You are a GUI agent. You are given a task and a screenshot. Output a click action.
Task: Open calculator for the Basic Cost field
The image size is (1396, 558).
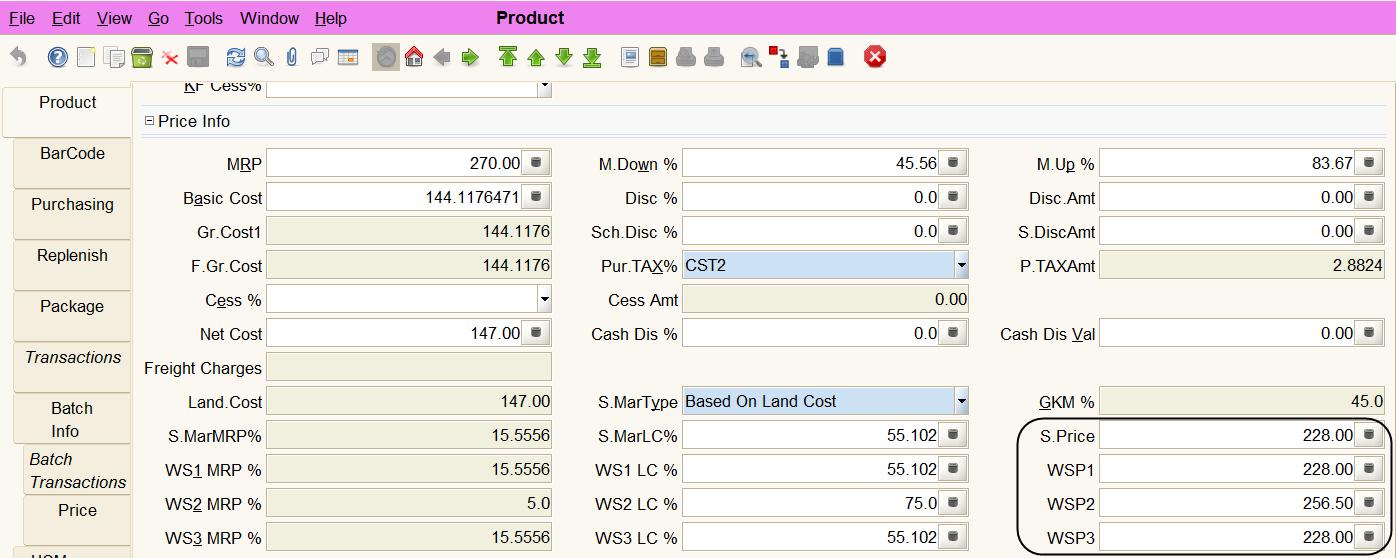(537, 197)
